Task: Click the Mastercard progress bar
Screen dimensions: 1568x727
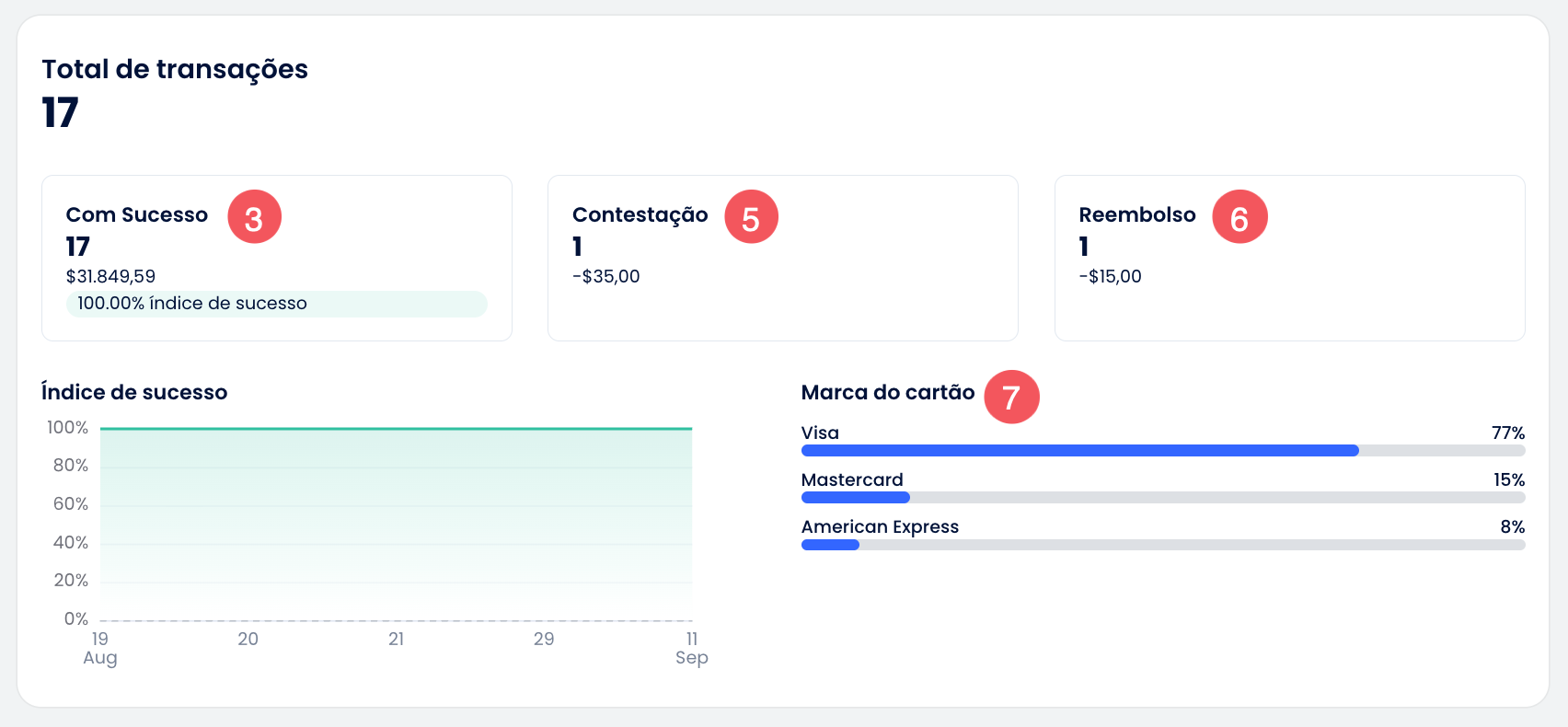Action: pyautogui.click(x=1162, y=498)
